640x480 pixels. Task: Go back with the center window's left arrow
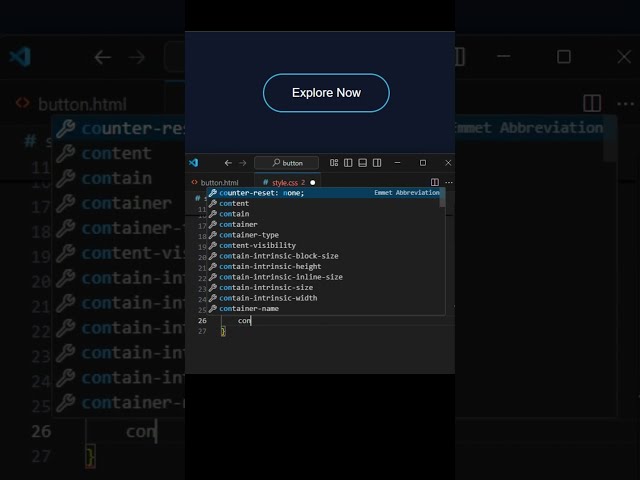[228, 163]
